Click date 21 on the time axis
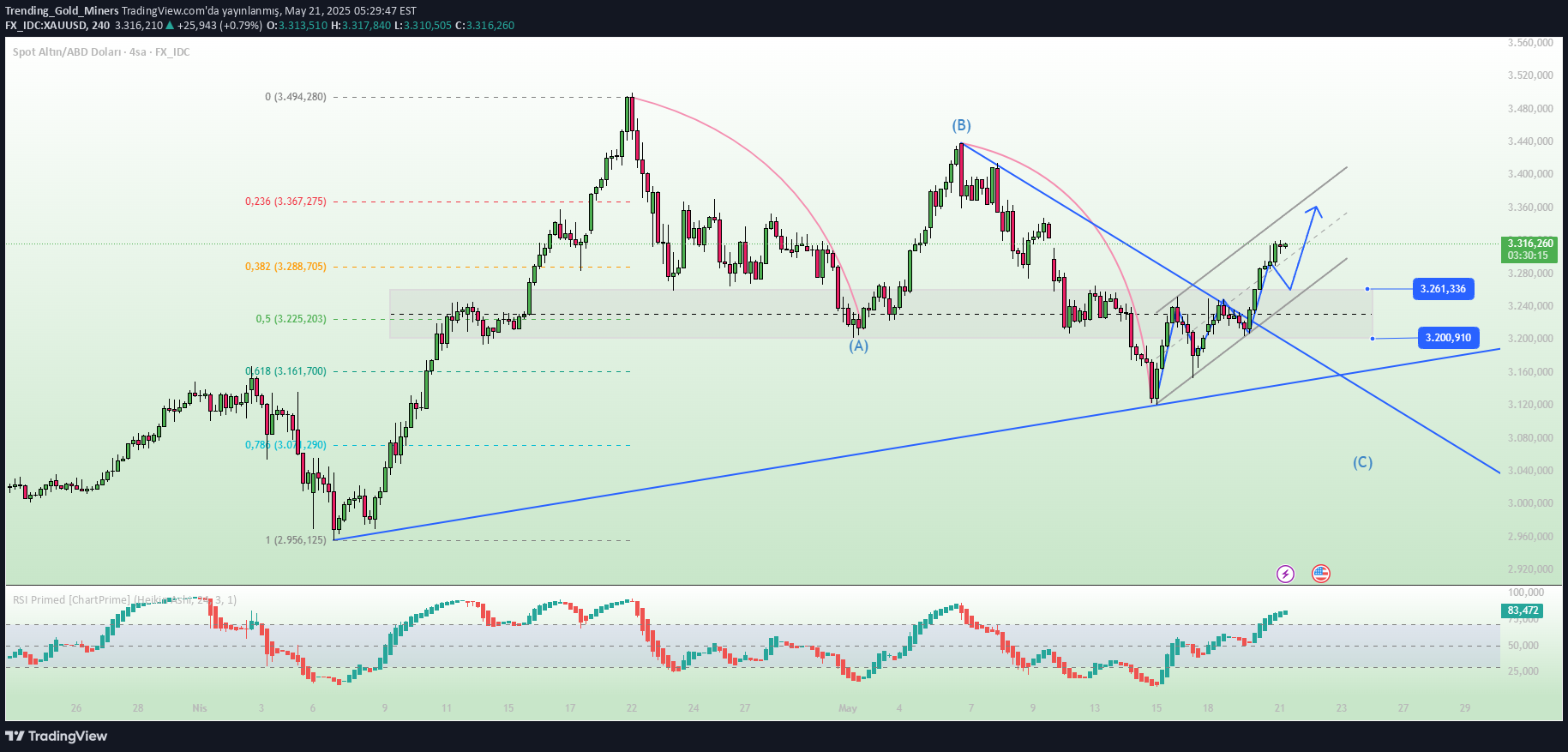This screenshot has width=1568, height=752. pos(1280,708)
